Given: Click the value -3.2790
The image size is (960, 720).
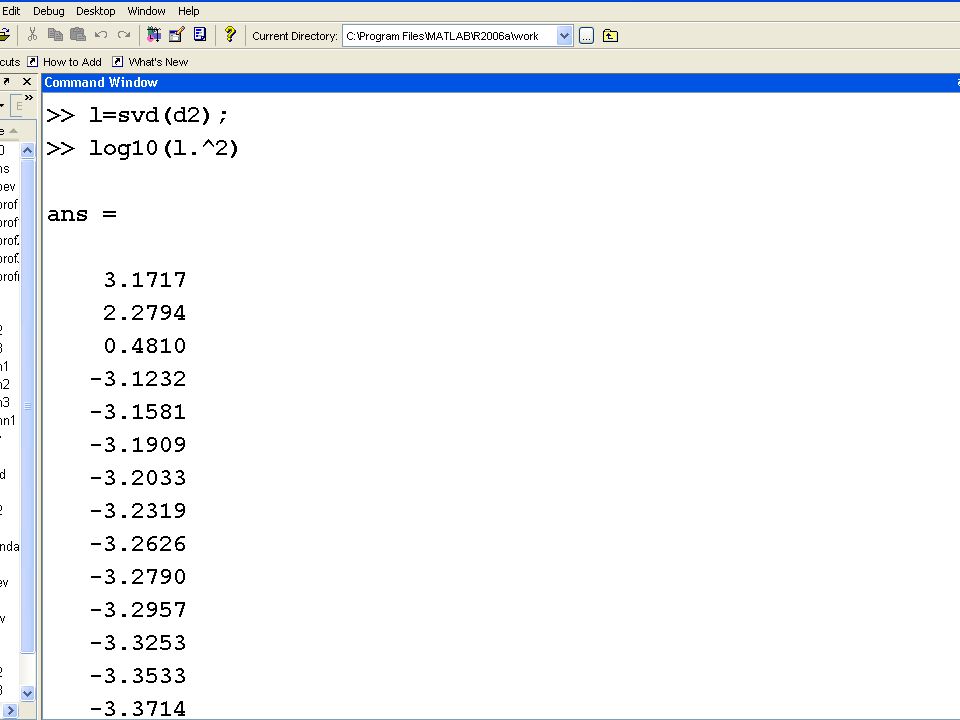Looking at the screenshot, I should 138,577.
